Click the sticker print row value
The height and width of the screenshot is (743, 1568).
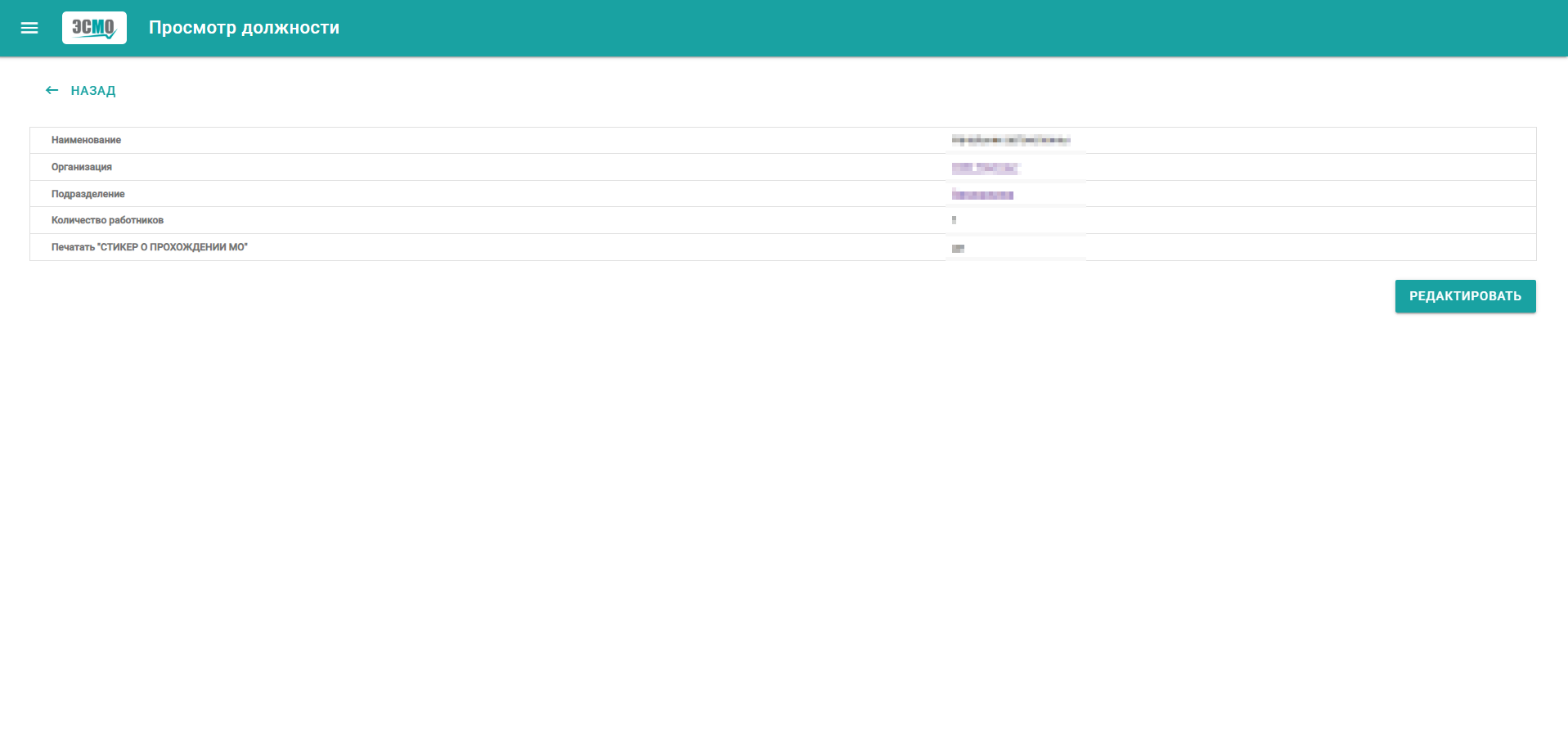(958, 248)
